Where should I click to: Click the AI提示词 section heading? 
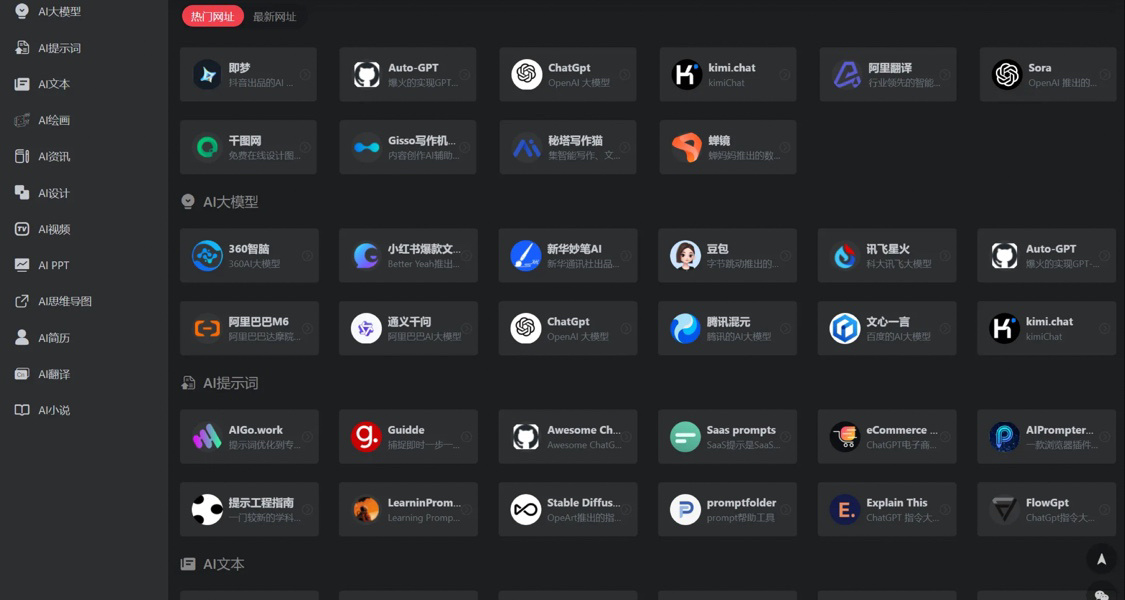230,383
